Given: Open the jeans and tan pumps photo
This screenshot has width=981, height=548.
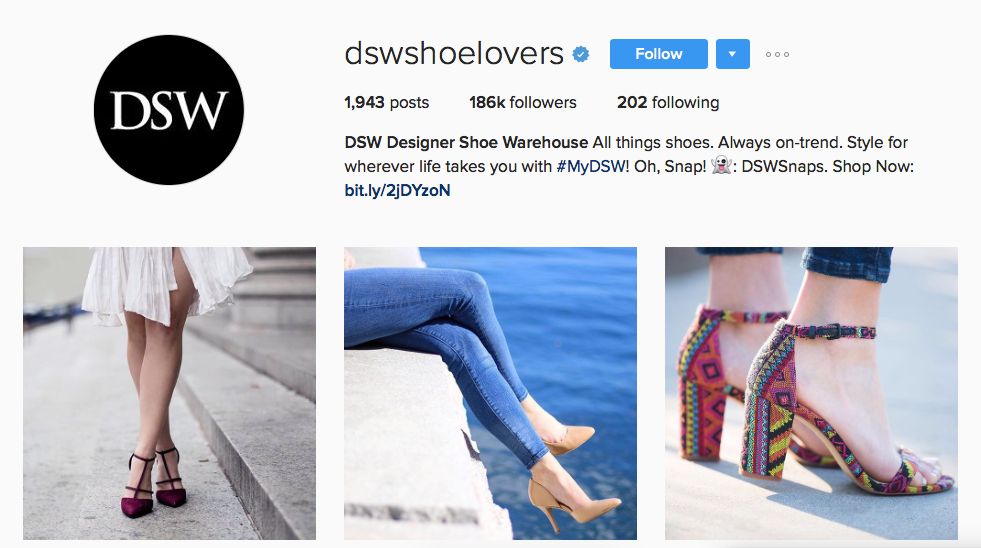Looking at the screenshot, I should coord(490,393).
